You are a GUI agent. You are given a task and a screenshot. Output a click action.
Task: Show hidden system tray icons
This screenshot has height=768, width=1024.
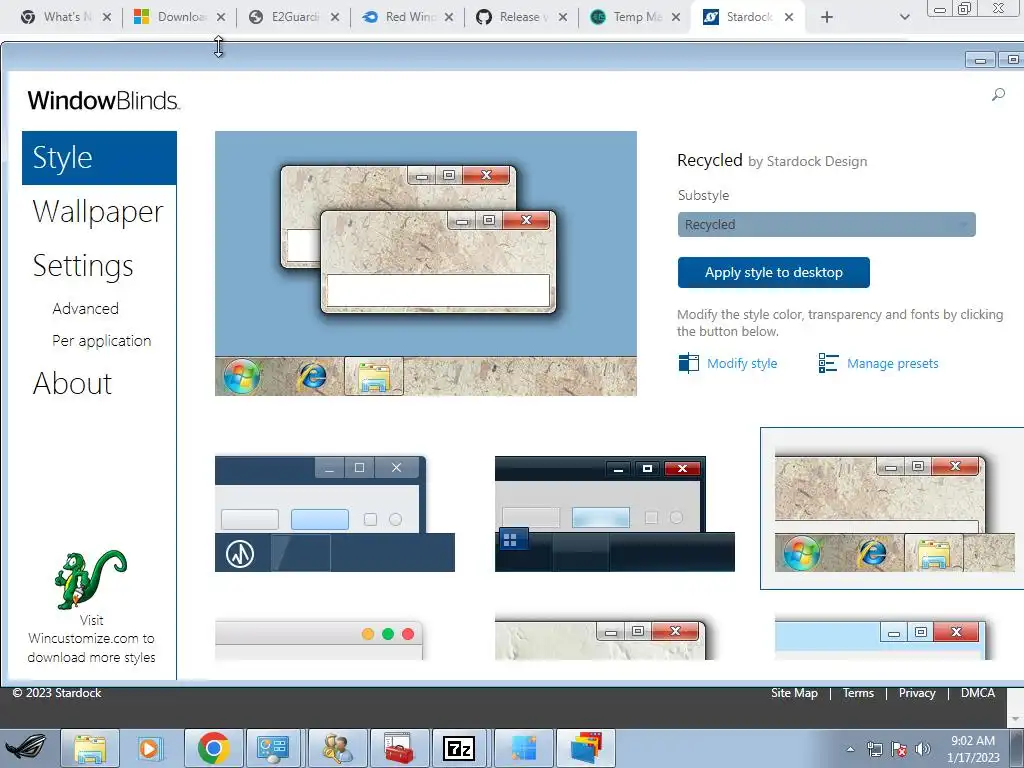tap(850, 749)
